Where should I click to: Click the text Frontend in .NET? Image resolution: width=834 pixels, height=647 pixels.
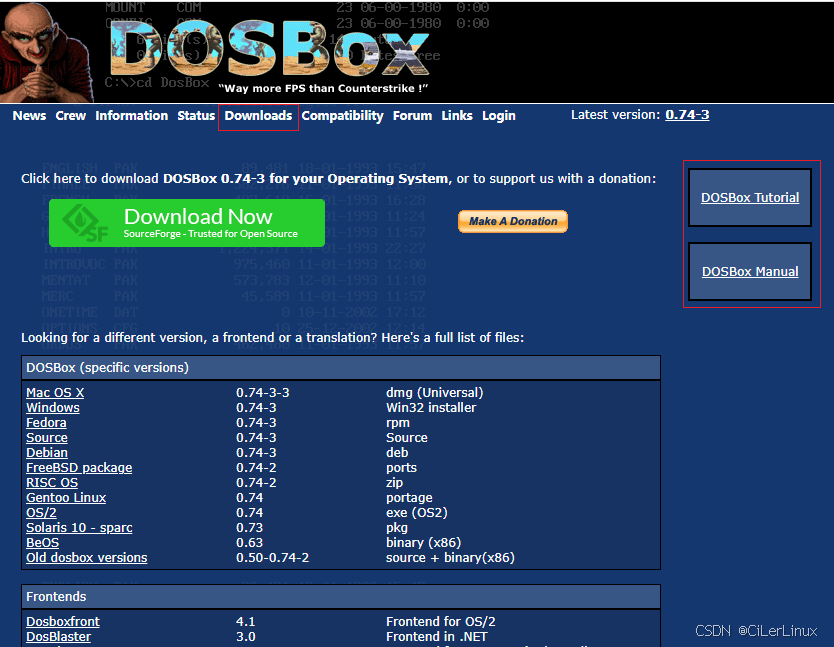pyautogui.click(x=437, y=636)
